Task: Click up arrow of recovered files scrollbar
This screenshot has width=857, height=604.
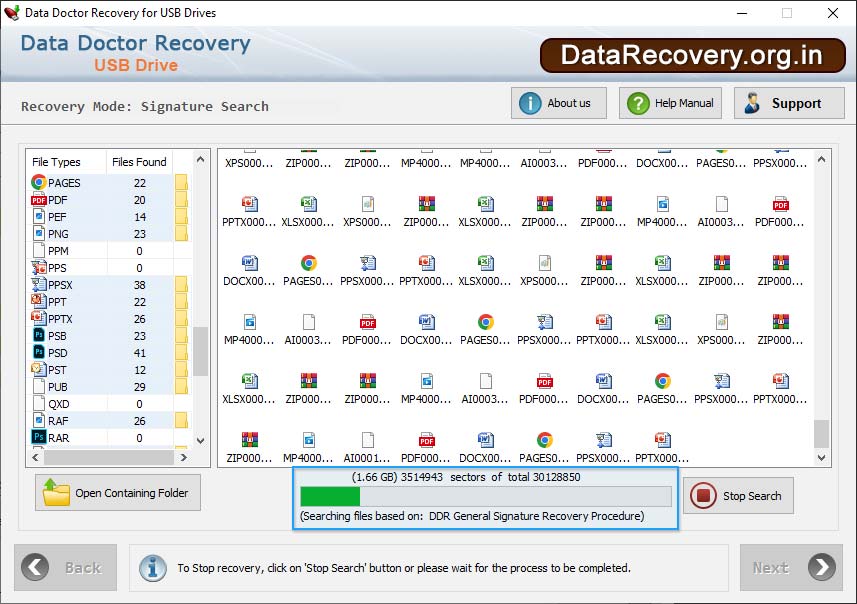Action: tap(821, 160)
